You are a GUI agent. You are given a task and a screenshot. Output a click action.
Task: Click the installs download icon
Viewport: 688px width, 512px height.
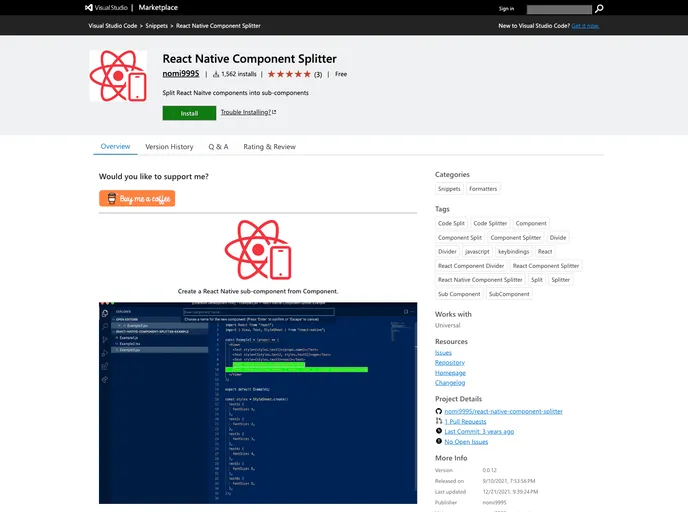216,74
